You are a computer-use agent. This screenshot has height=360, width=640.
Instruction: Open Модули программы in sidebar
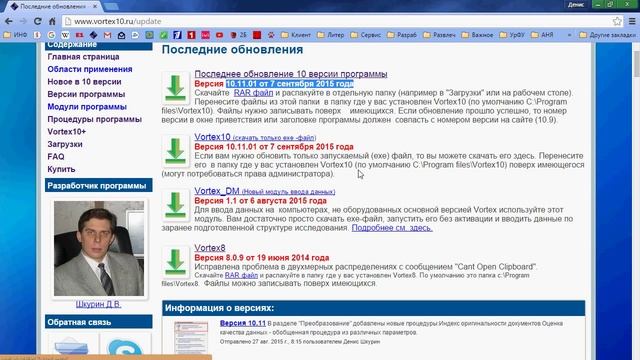pos(87,107)
